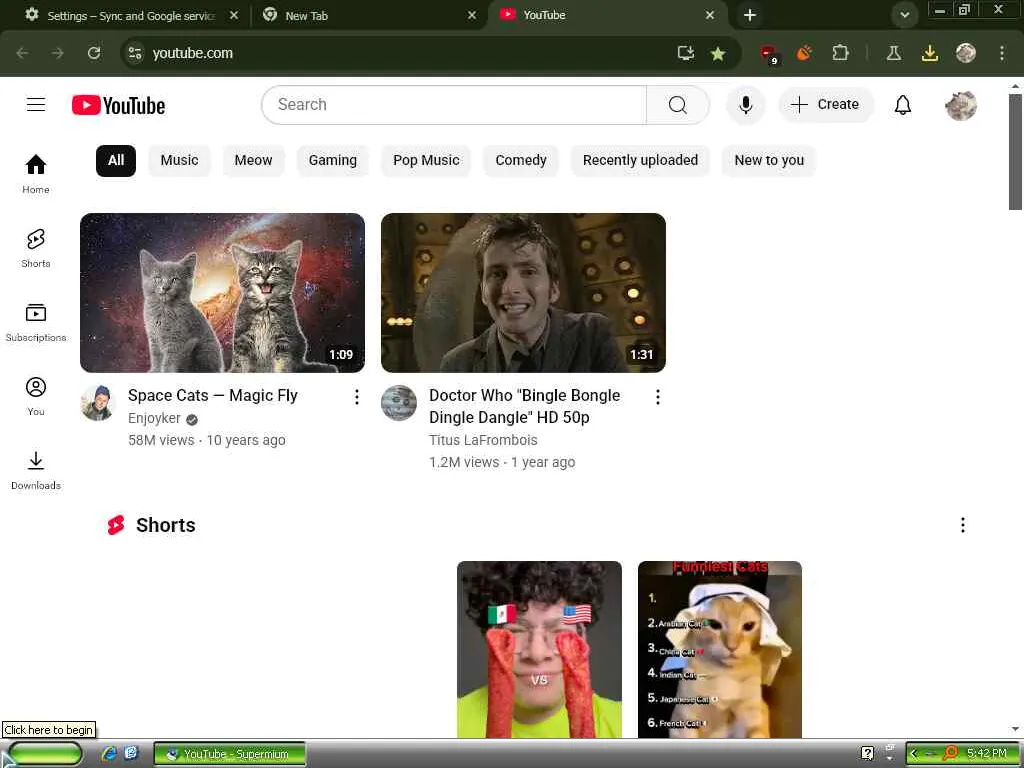Reload the page with refresh button

click(x=94, y=53)
